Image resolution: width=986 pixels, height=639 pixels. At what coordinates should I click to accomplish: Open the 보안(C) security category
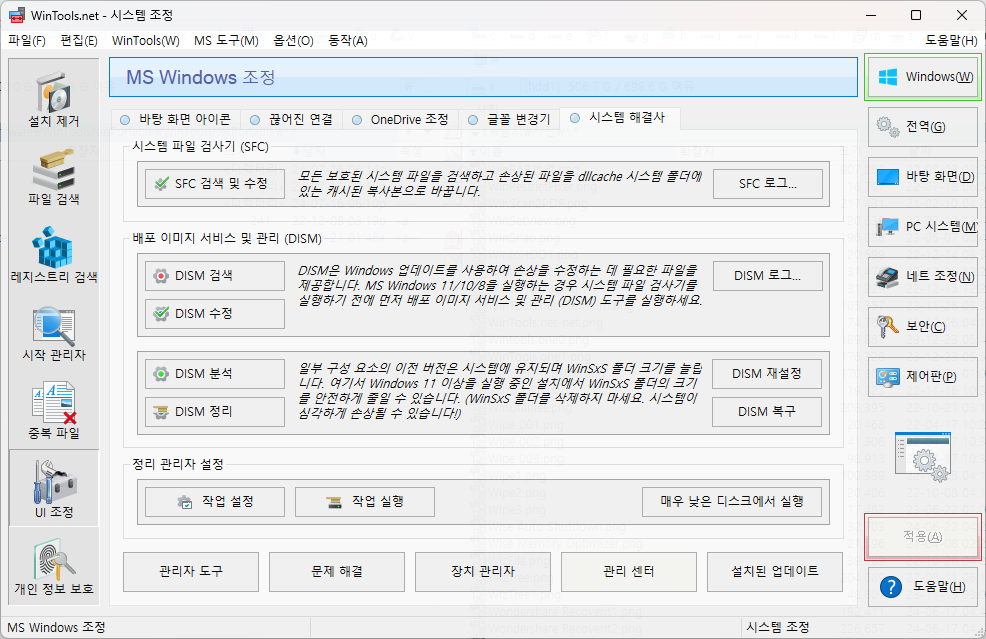(922, 326)
